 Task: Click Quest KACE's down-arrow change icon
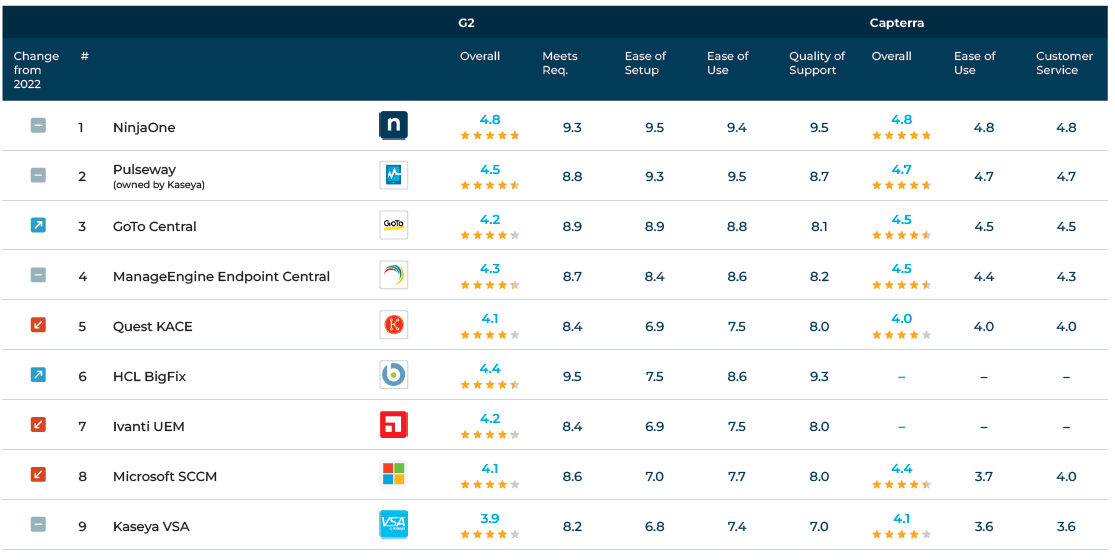point(38,325)
